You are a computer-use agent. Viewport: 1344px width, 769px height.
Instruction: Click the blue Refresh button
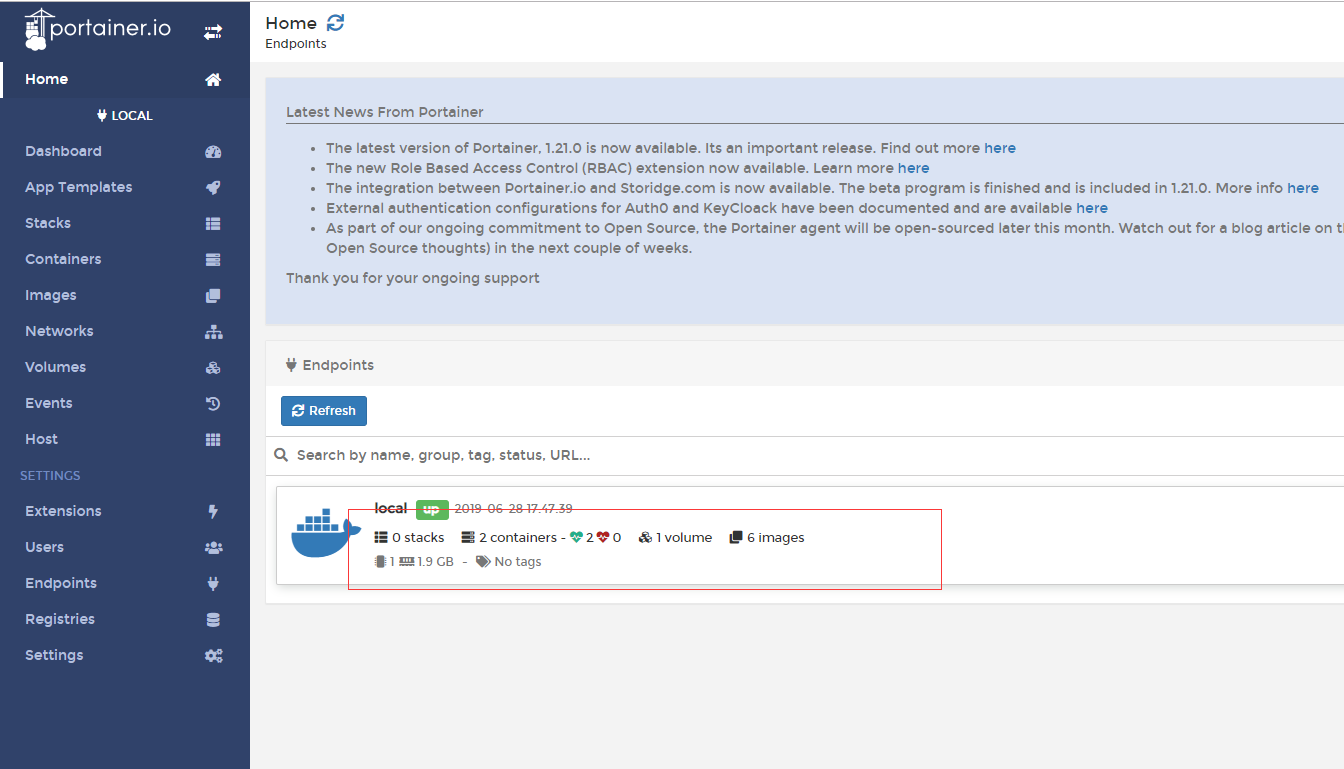[x=324, y=411]
